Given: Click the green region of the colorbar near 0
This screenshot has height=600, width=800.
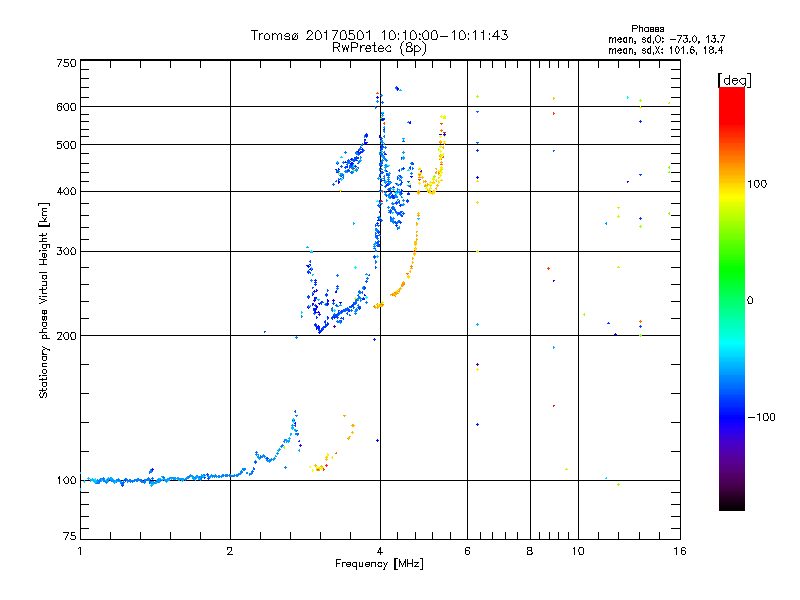Looking at the screenshot, I should coord(732,286).
